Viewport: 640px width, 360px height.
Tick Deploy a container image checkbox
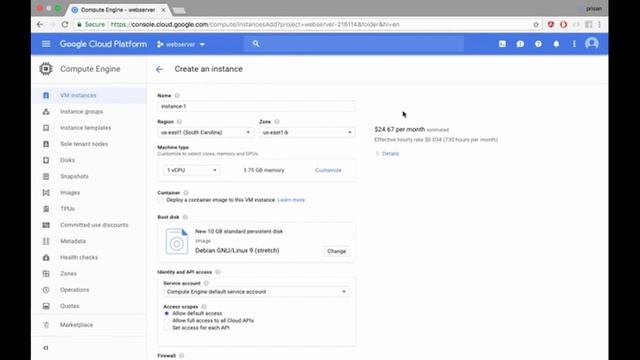coord(160,200)
